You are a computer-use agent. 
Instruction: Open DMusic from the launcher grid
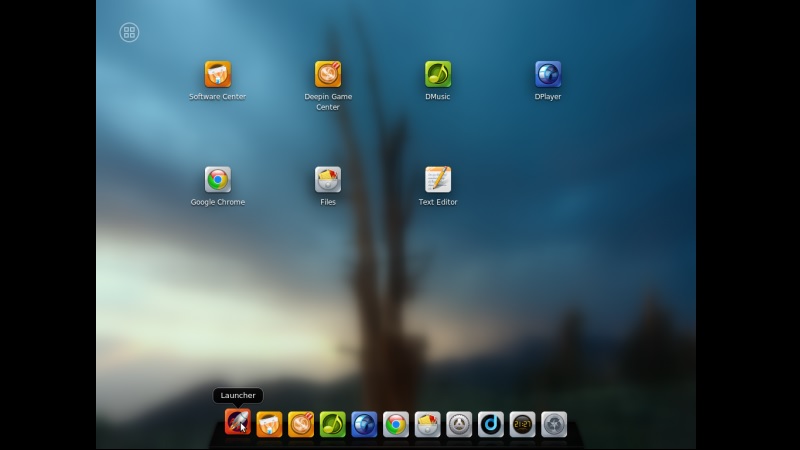point(438,75)
